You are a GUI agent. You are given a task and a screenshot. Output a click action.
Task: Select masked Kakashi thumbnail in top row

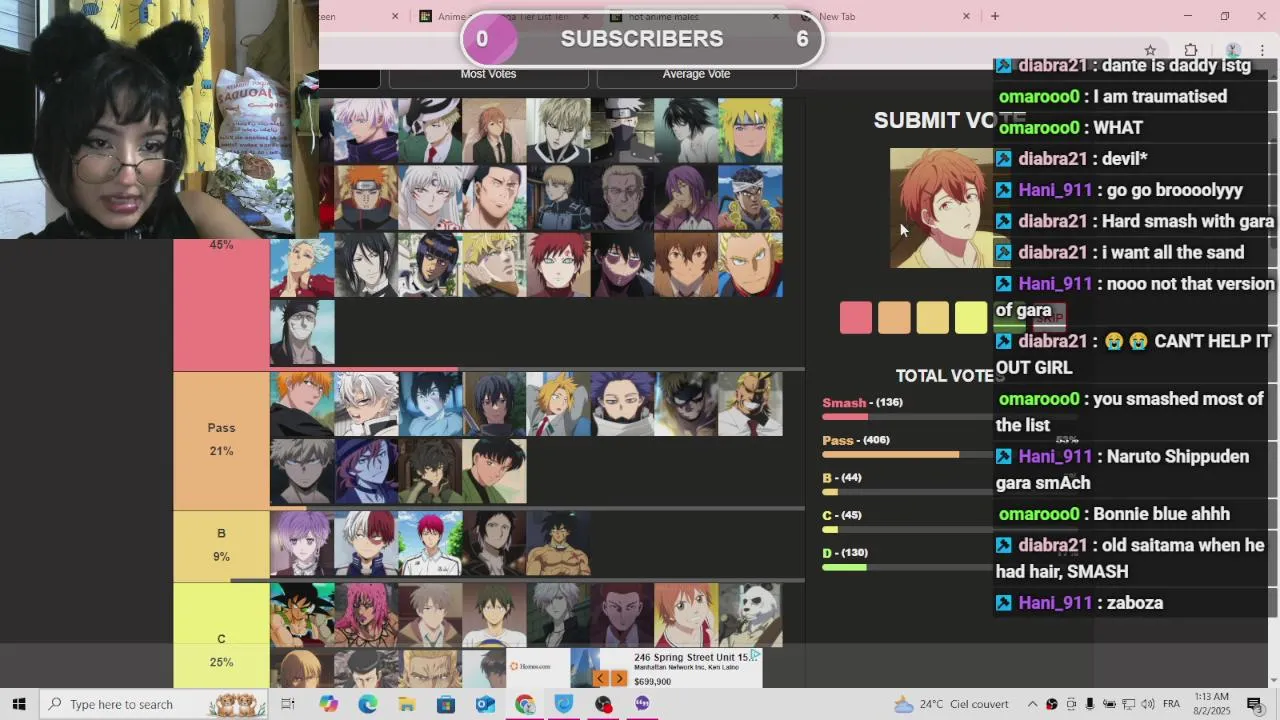(x=622, y=130)
